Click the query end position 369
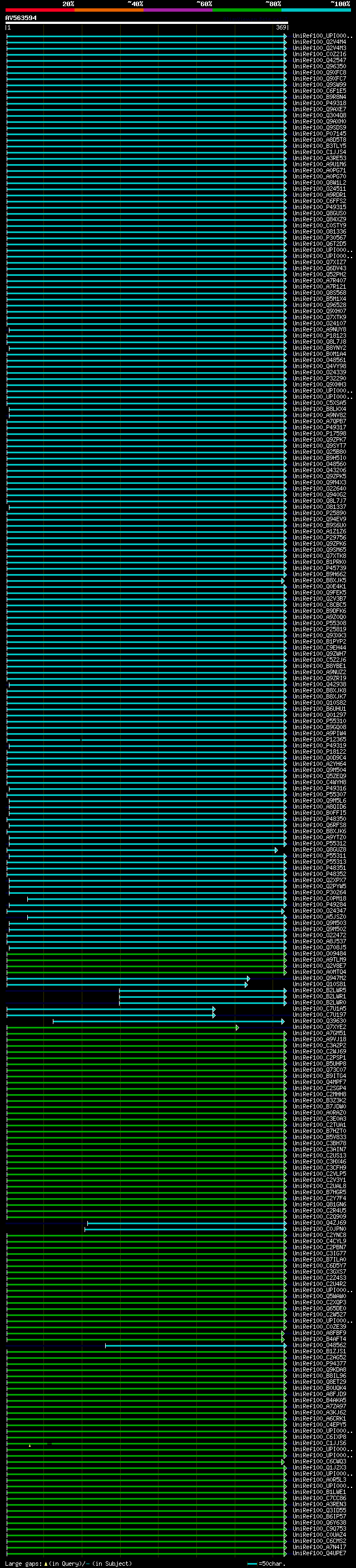The width and height of the screenshot is (356, 1568). [281, 27]
